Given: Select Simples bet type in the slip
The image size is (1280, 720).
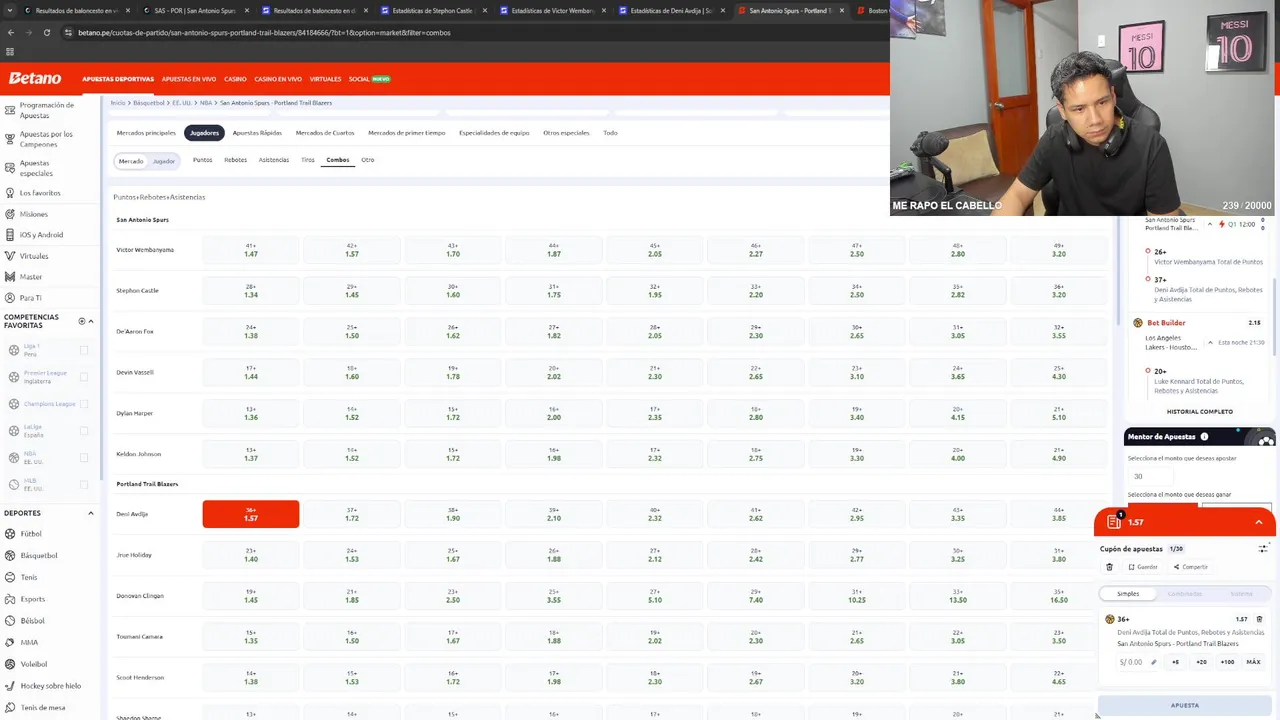Looking at the screenshot, I should point(1128,594).
